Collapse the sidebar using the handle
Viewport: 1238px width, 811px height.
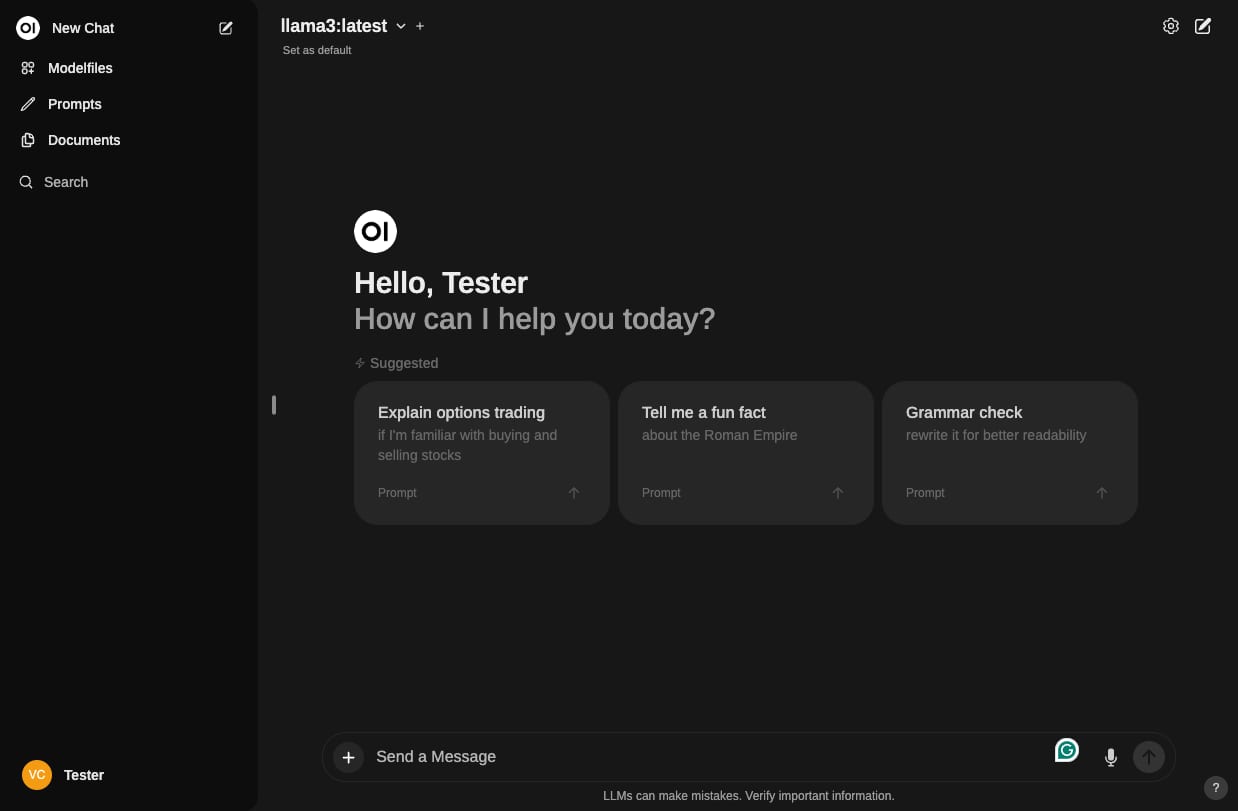pos(273,405)
